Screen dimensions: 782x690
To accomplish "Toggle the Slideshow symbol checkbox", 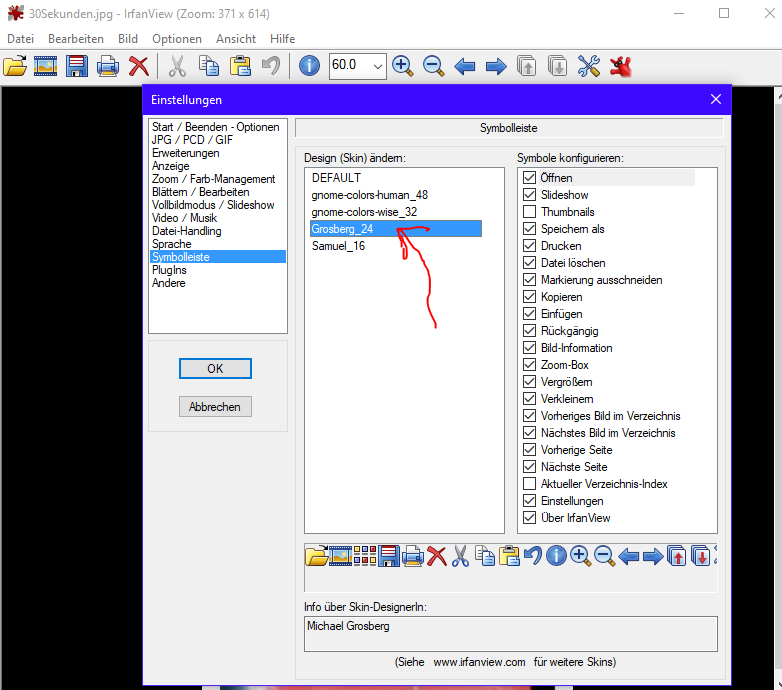I will pos(529,194).
